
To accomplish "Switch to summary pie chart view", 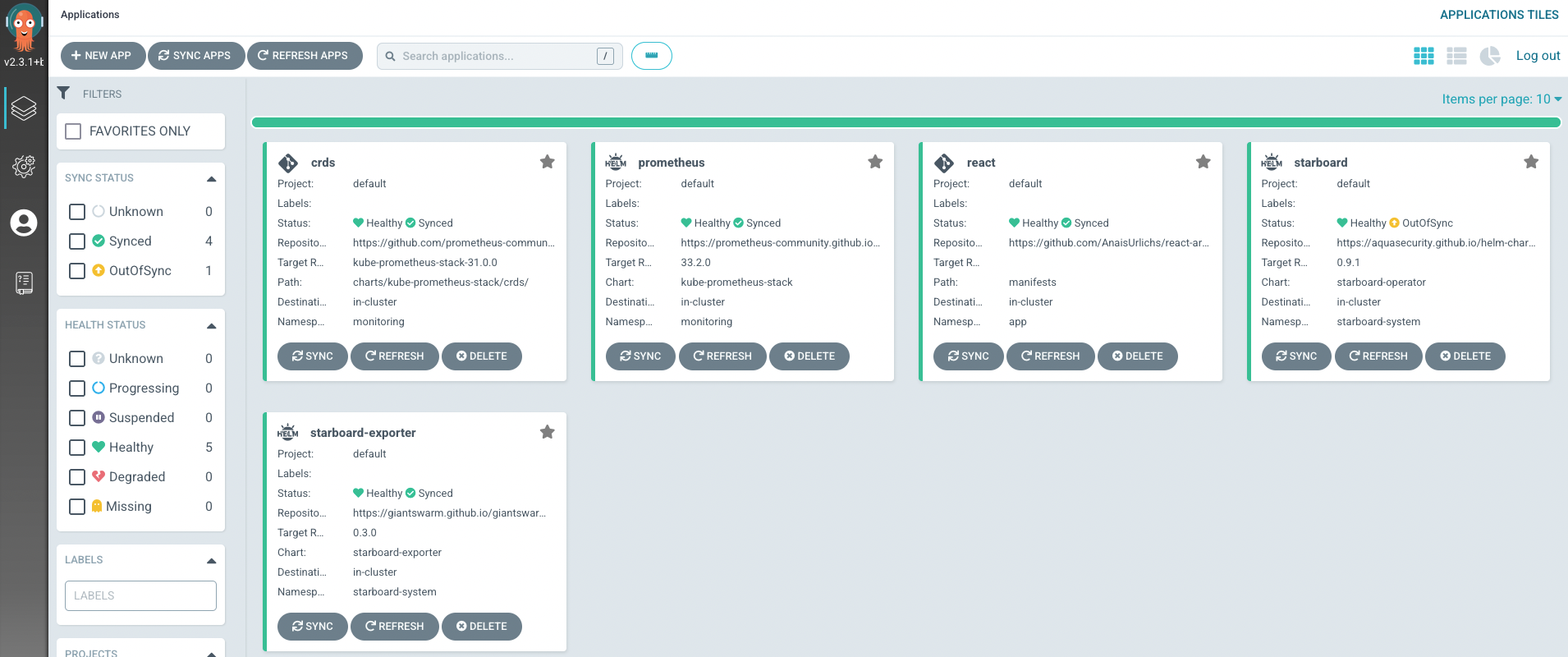I will tap(1490, 56).
